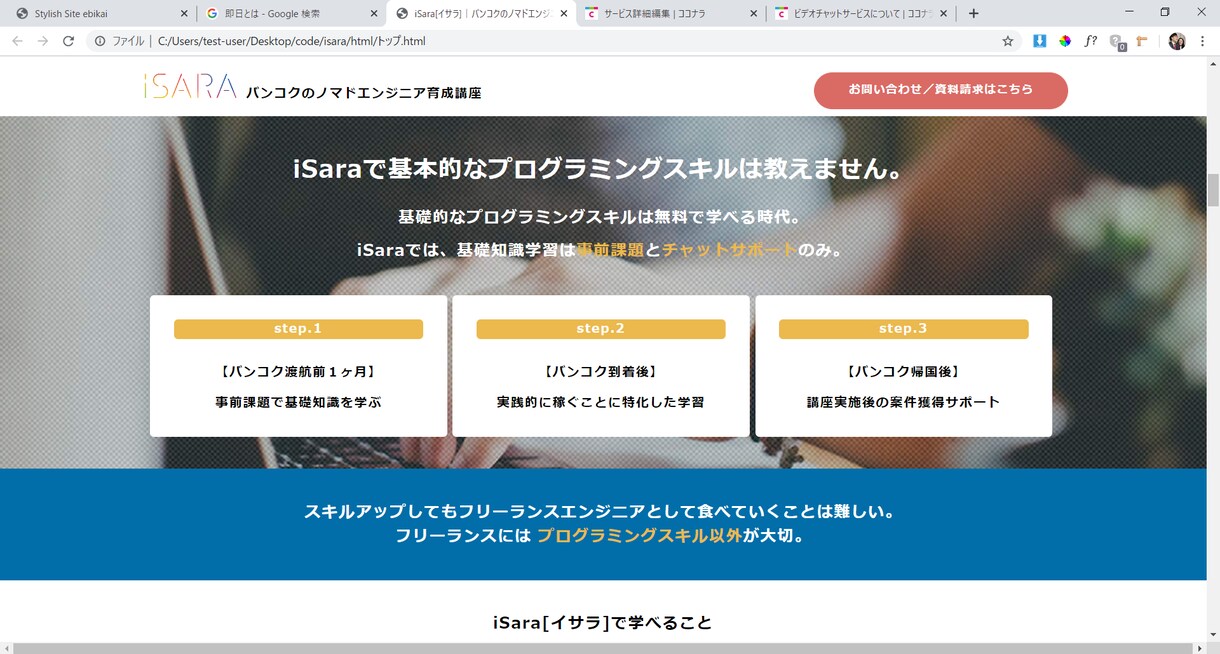Image resolution: width=1220 pixels, height=654 pixels.
Task: Switch to the 即日とは Google 検索 tab
Action: pyautogui.click(x=290, y=13)
